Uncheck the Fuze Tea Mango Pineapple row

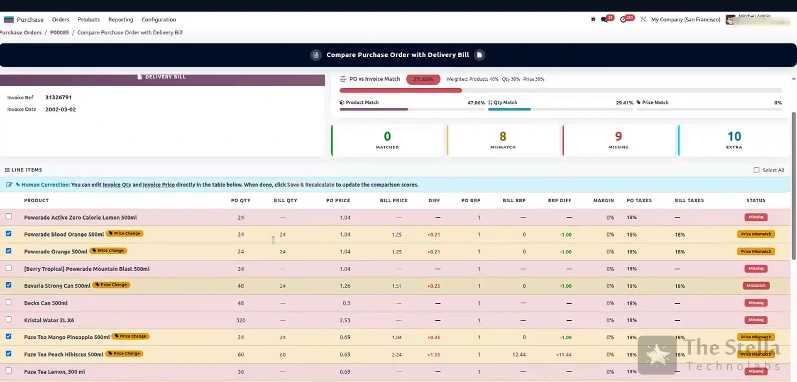click(x=9, y=336)
